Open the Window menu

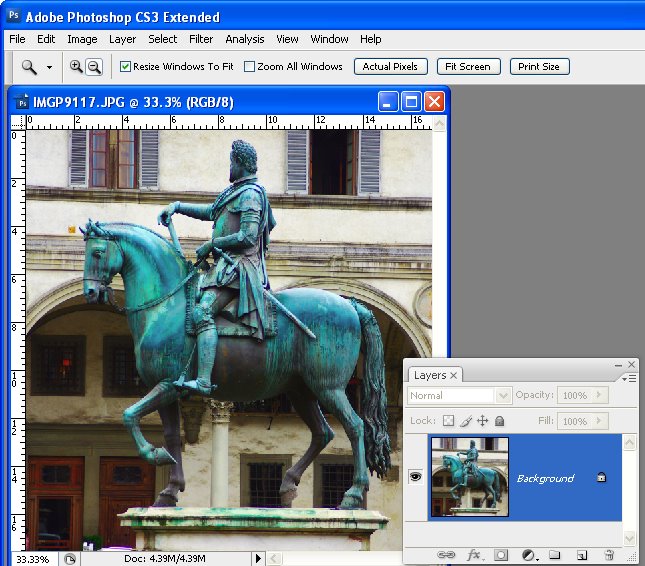pyautogui.click(x=329, y=39)
